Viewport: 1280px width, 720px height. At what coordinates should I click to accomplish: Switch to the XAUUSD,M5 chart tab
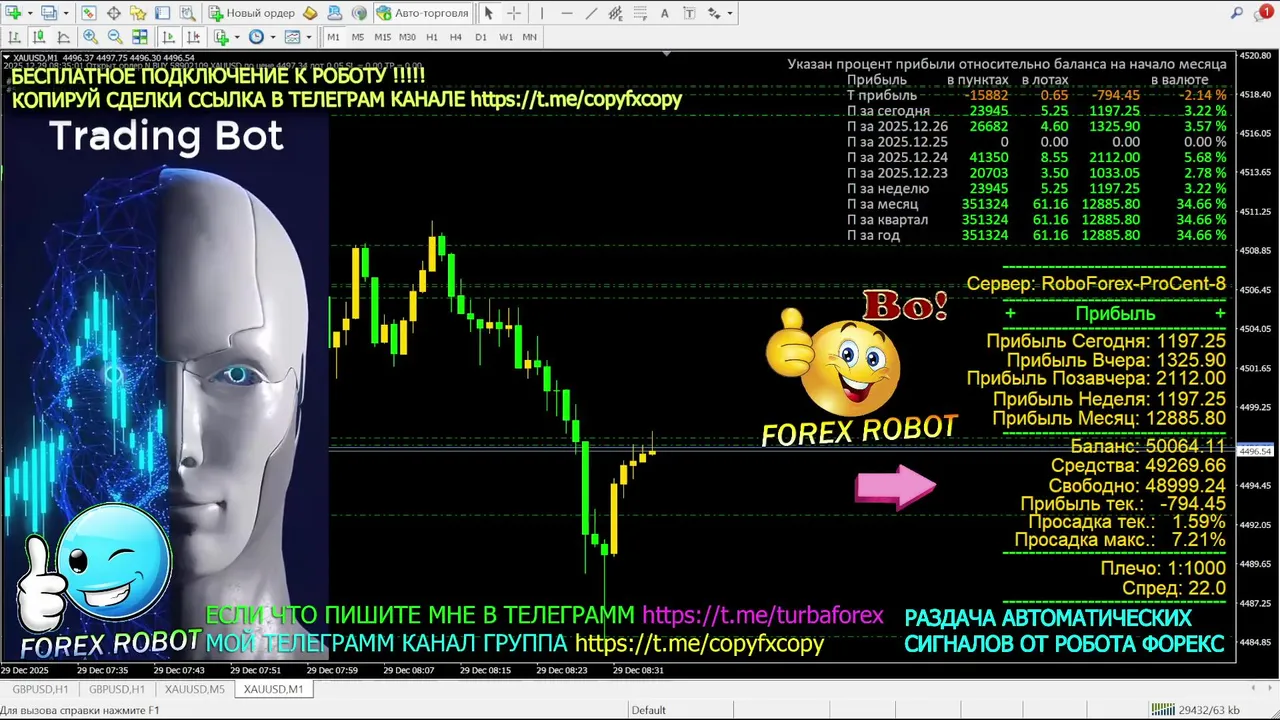[x=195, y=689]
